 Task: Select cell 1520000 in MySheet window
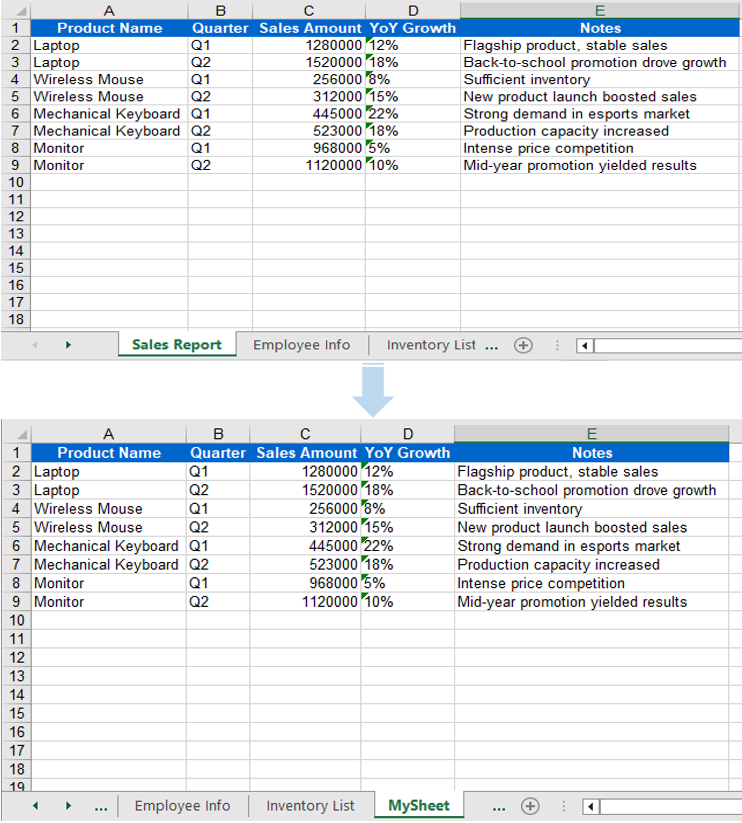click(x=305, y=490)
